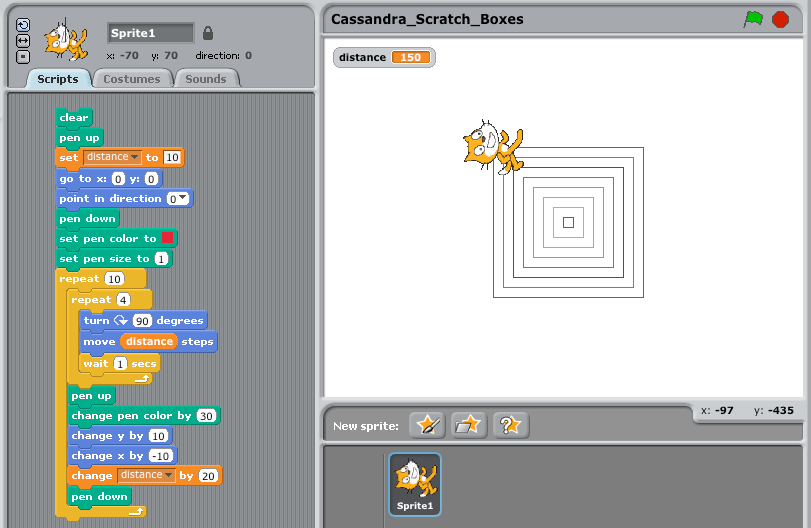
Task: Choose new sprite from file icon
Action: click(469, 425)
